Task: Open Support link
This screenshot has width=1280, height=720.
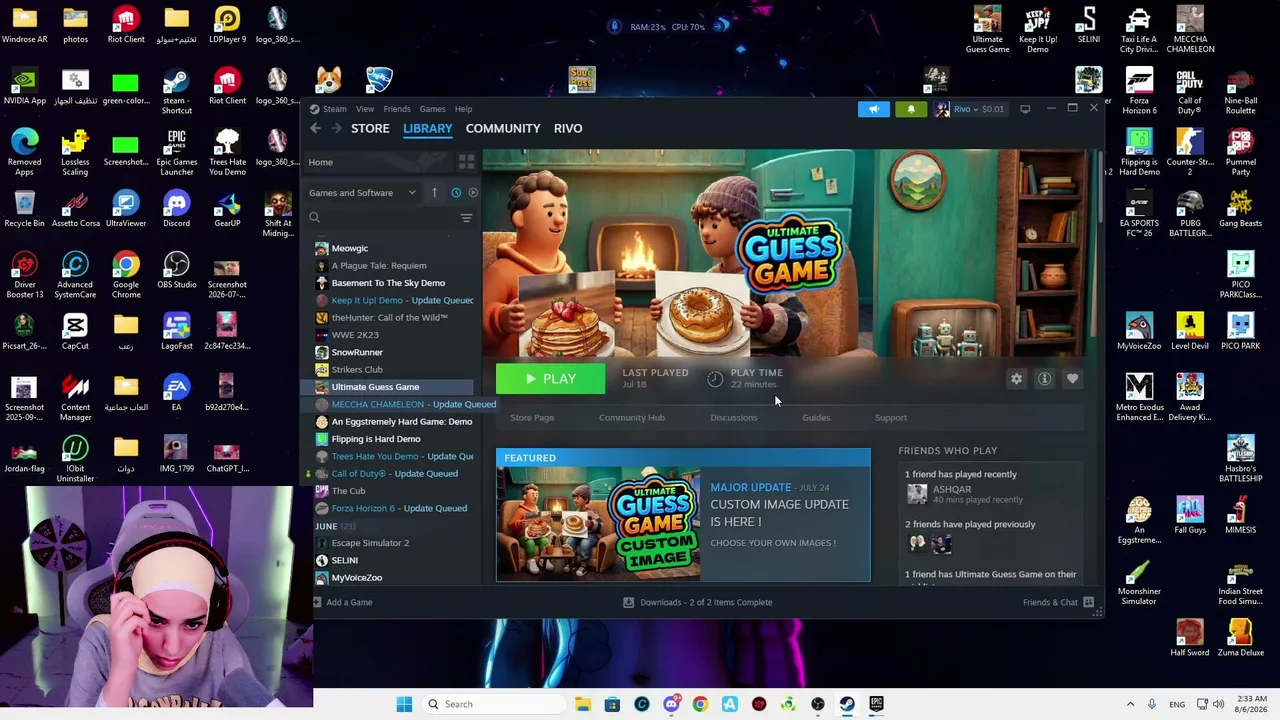Action: coord(891,418)
